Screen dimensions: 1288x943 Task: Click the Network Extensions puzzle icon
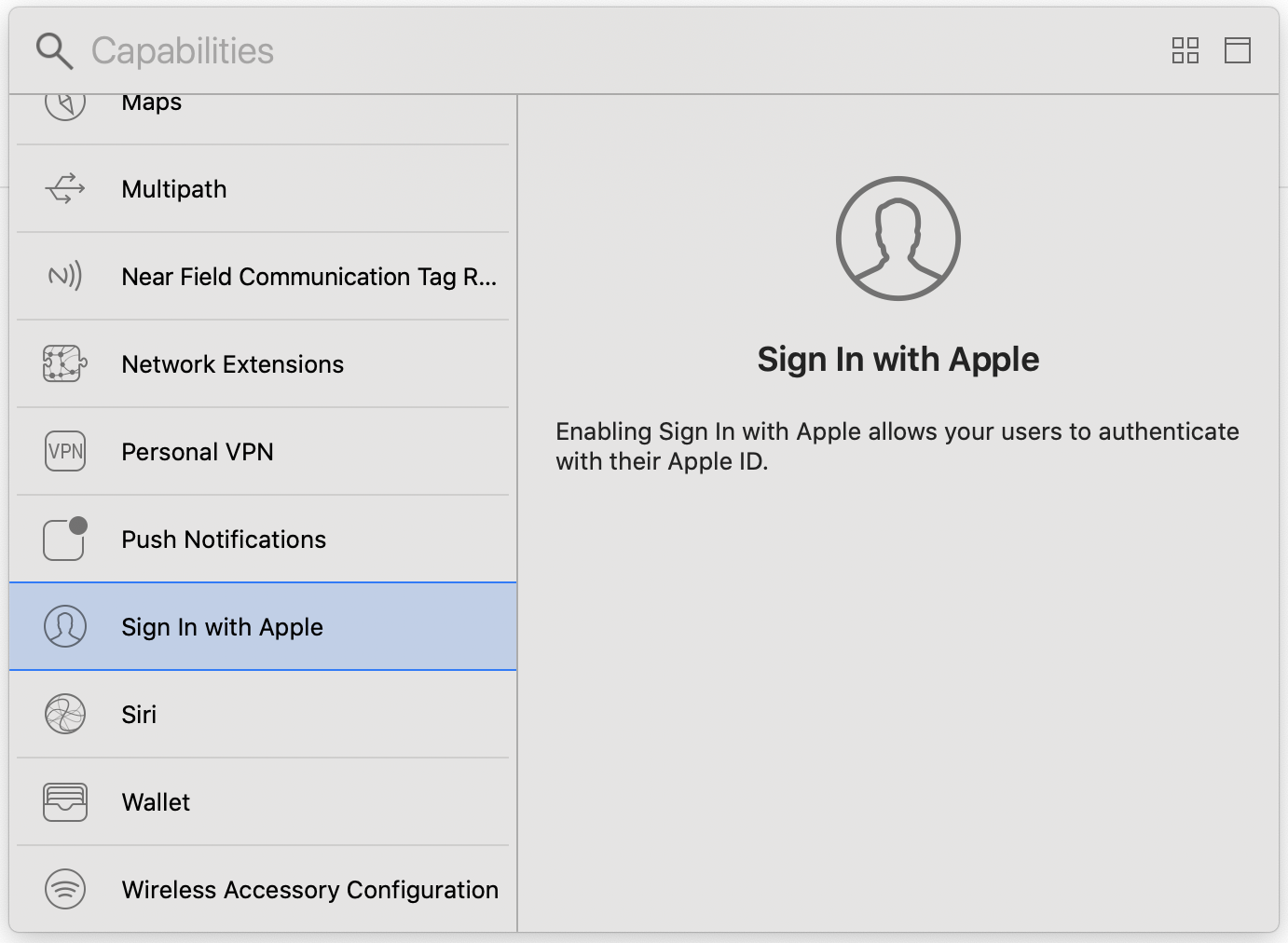(x=65, y=363)
